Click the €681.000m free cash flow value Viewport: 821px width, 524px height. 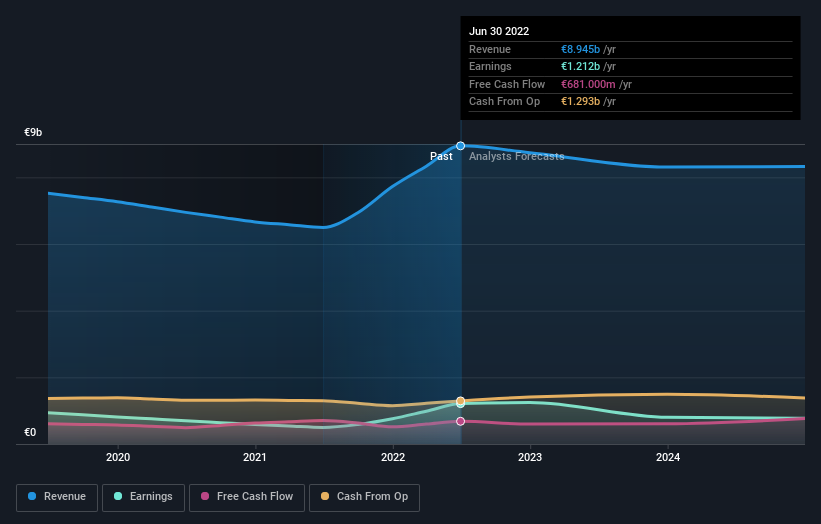(588, 84)
